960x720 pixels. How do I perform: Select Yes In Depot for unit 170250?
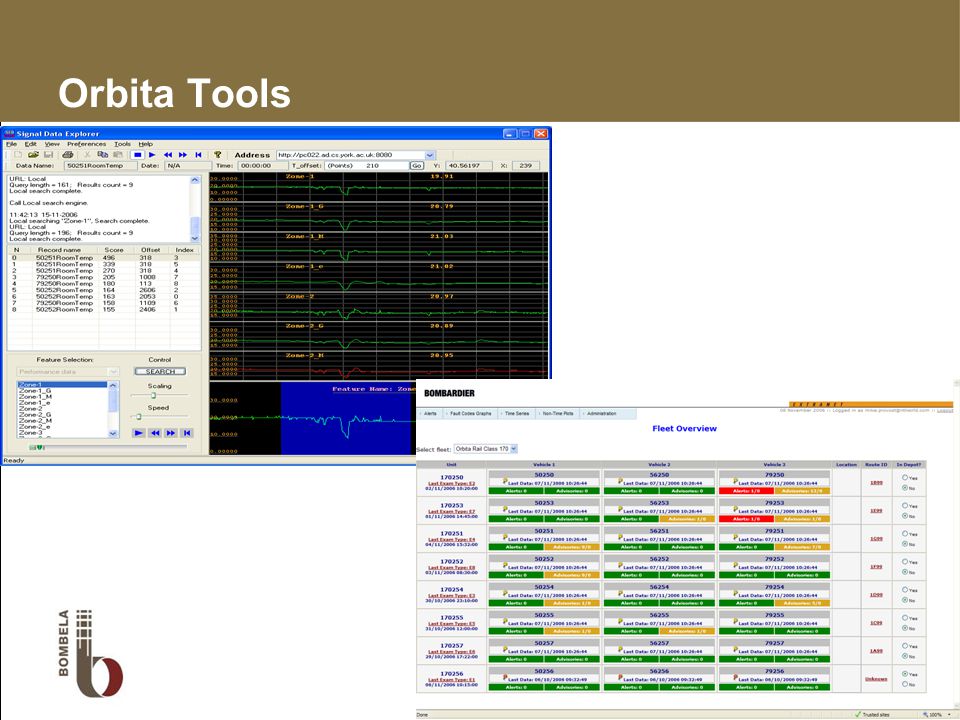point(905,478)
